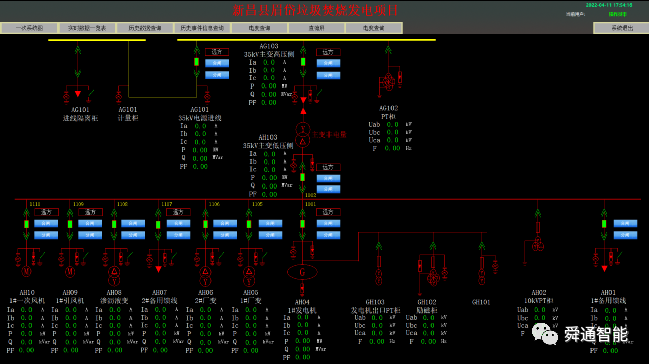Click 分闸 button for breaker 1002
649x364 pixels.
(328, 189)
